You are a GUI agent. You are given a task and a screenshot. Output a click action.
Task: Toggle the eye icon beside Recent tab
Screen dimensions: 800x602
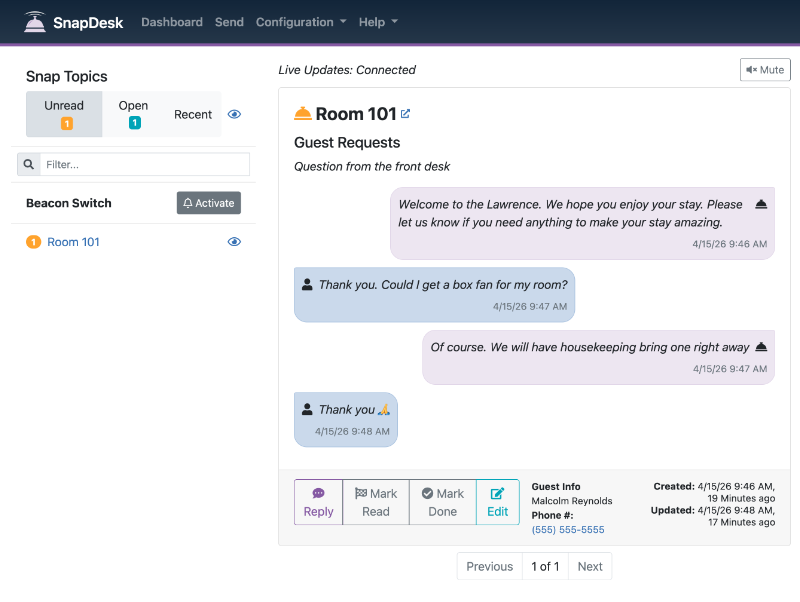[x=234, y=114]
